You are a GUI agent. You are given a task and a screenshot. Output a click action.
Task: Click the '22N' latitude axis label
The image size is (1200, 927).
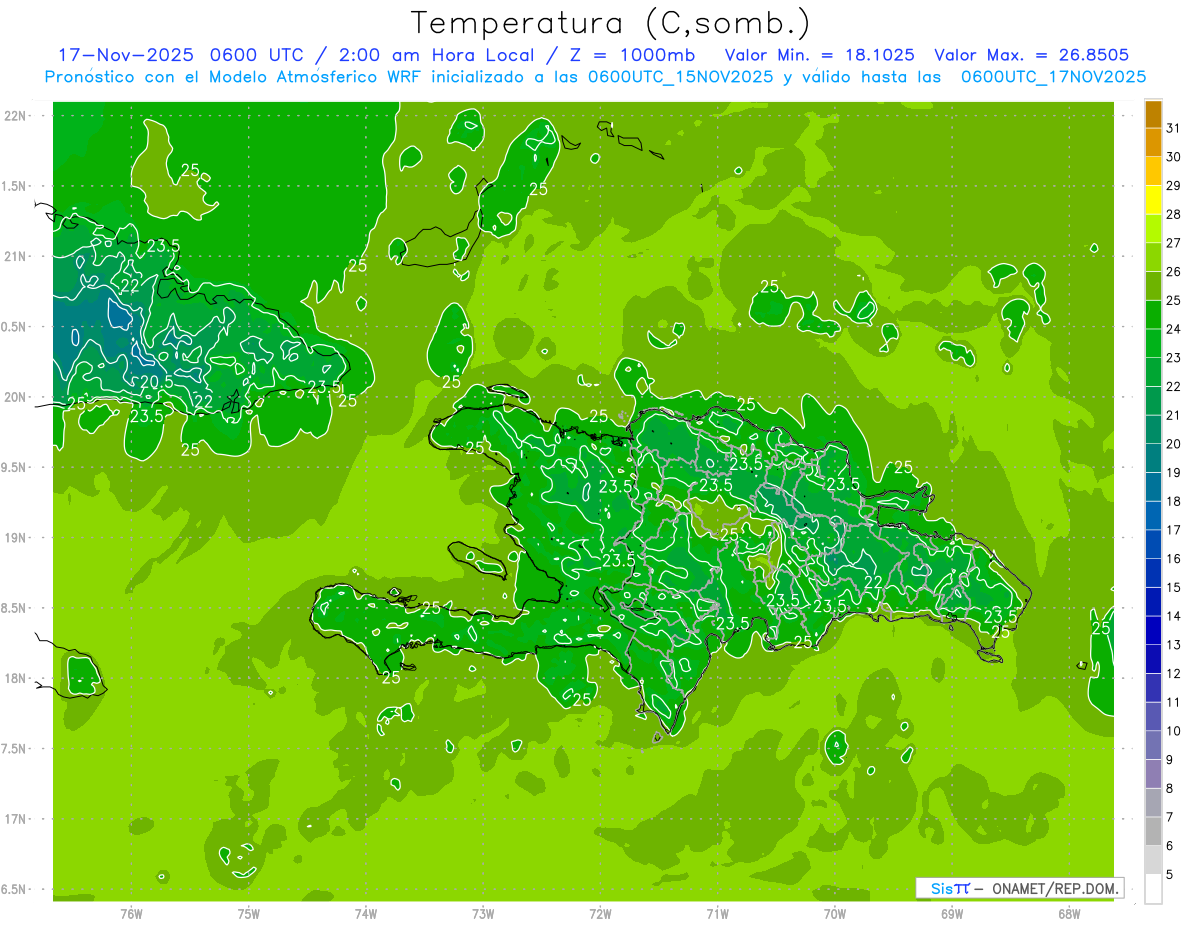[x=15, y=116]
